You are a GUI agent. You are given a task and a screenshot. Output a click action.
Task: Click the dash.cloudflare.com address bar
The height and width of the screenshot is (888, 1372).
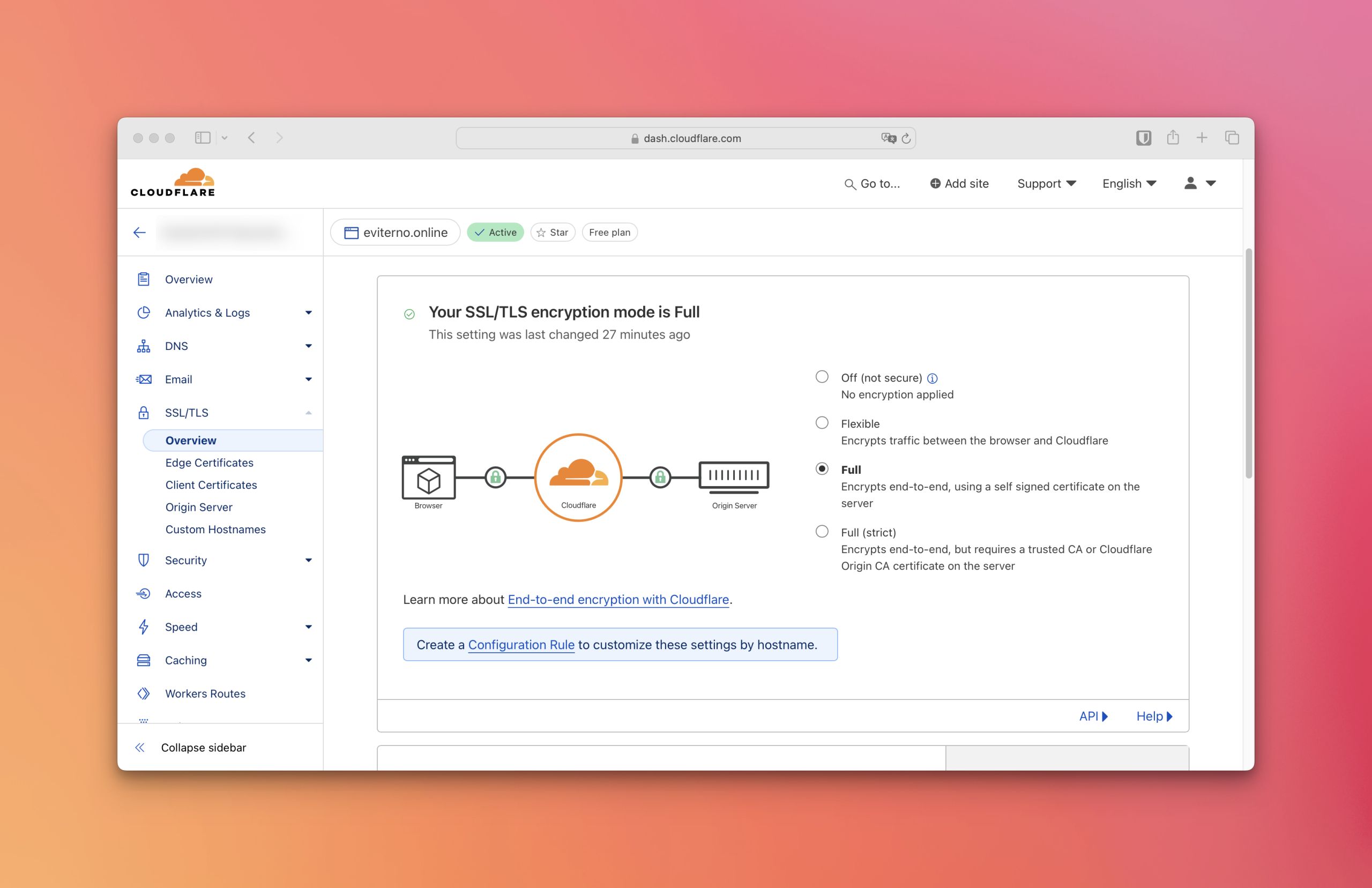click(x=685, y=138)
